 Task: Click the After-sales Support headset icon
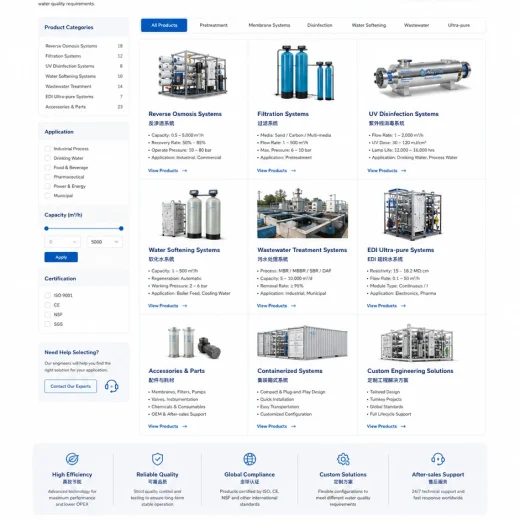[x=438, y=459]
